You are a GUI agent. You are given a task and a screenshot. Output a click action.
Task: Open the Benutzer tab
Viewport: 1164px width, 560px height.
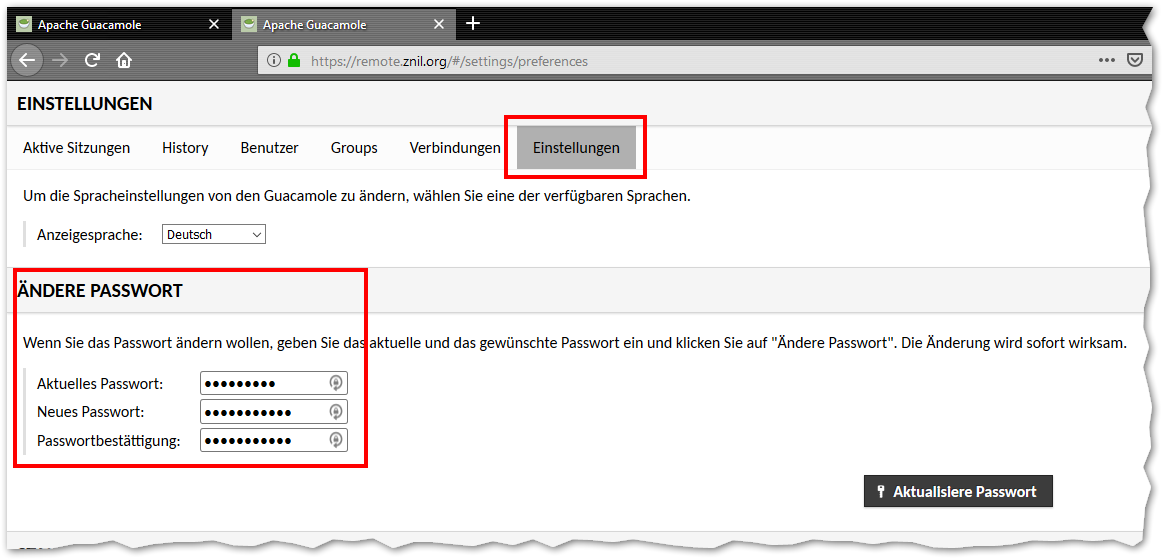(269, 148)
